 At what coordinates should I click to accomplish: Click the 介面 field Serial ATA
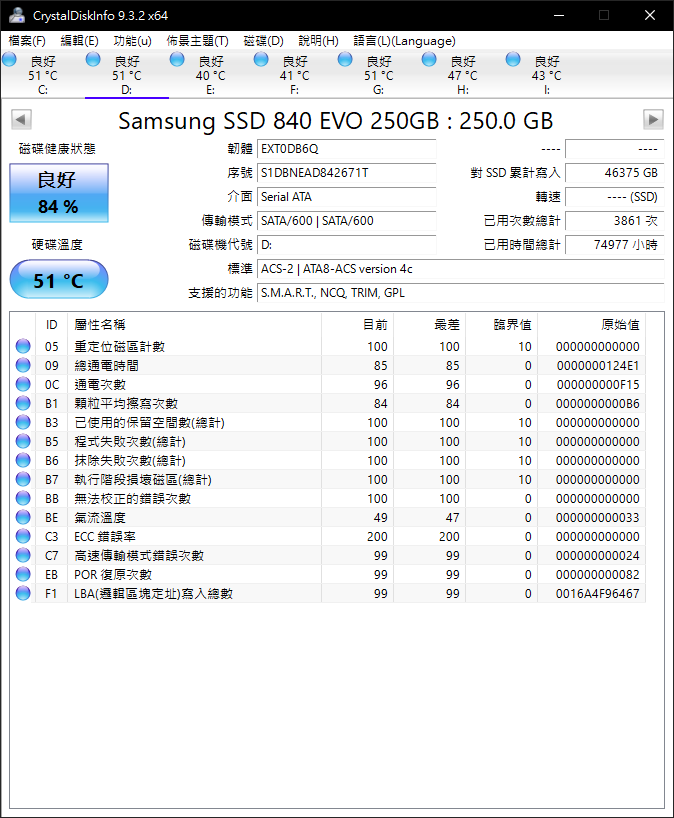click(346, 197)
